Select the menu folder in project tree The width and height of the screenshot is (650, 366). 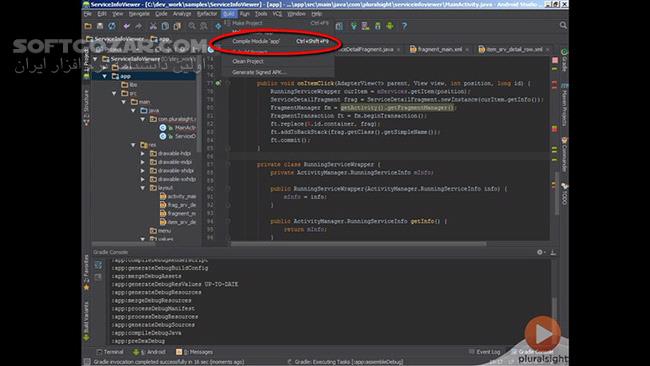coord(160,230)
